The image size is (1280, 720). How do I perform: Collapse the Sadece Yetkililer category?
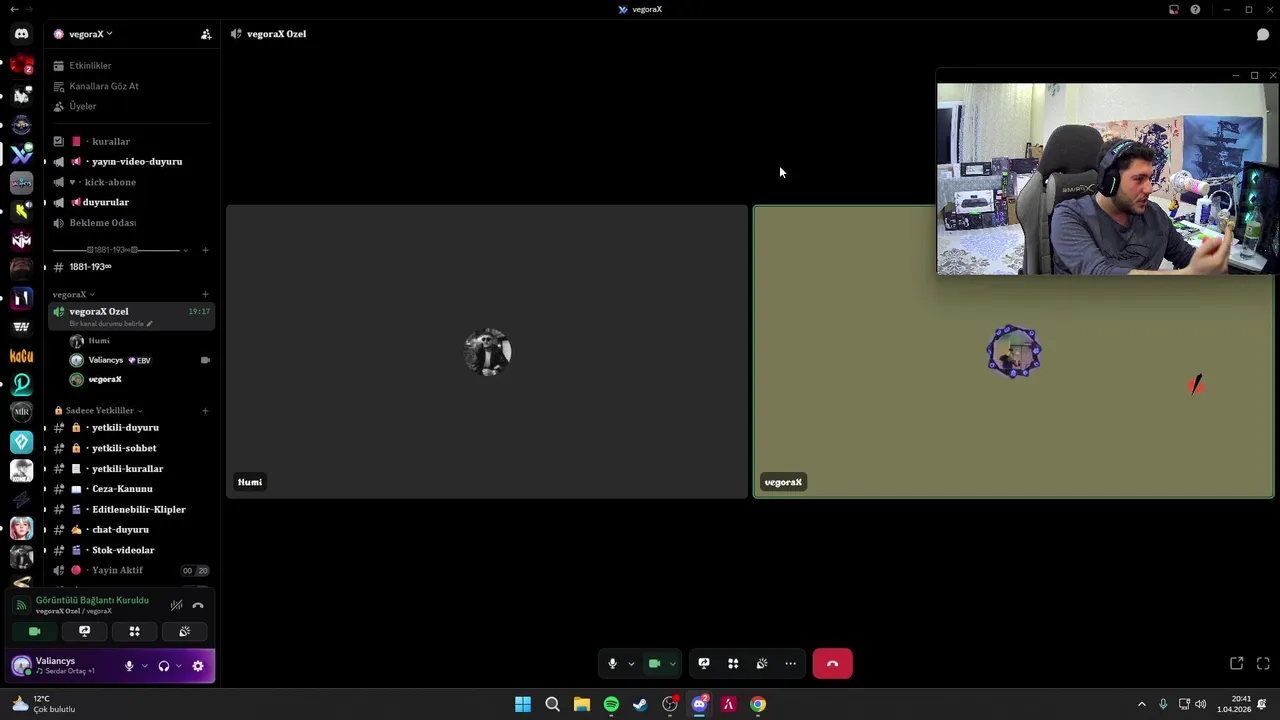98,410
